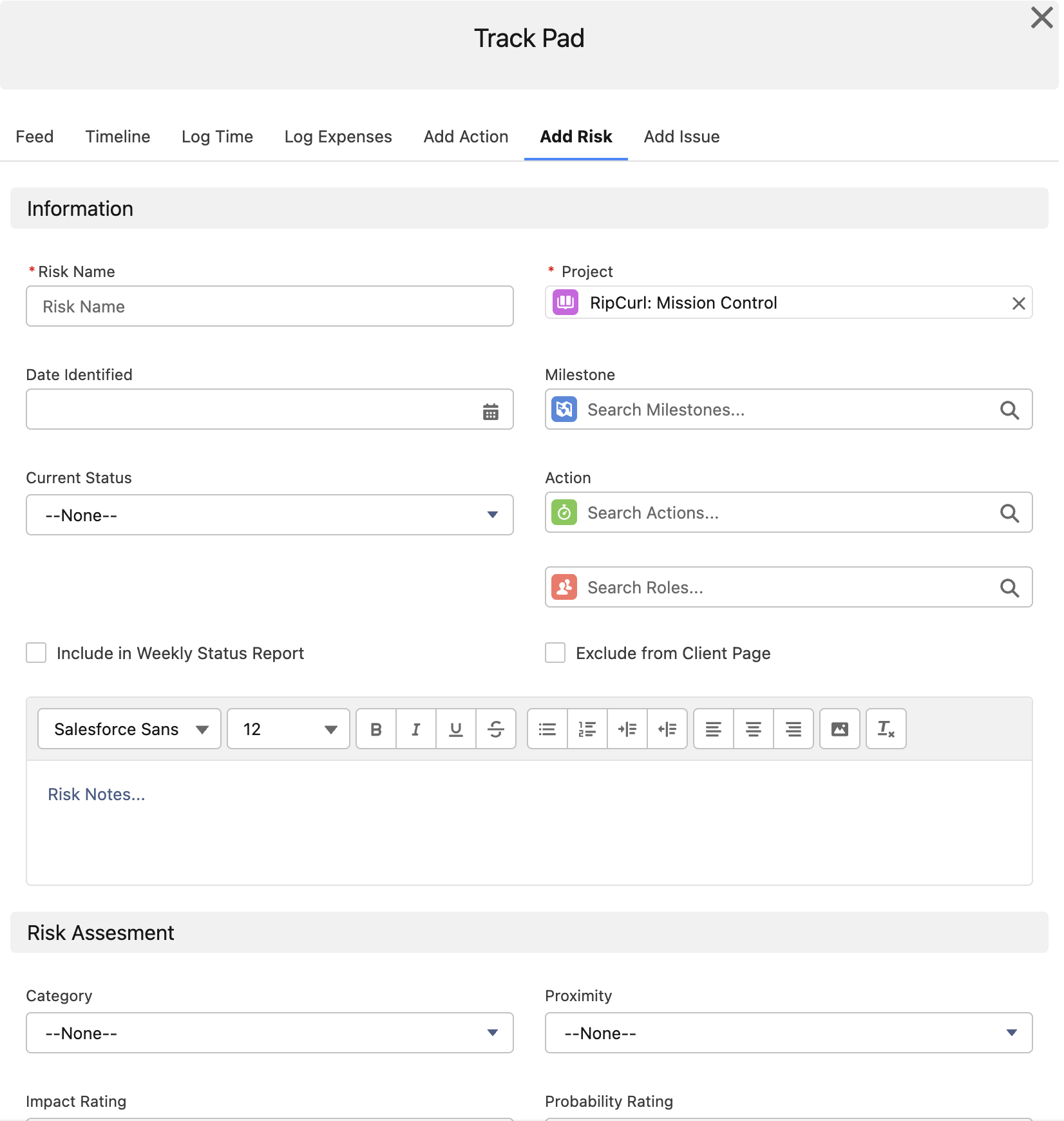This screenshot has height=1121, width=1064.
Task: Clear the RipCurl: Mission Control project selection
Action: pyautogui.click(x=1018, y=303)
